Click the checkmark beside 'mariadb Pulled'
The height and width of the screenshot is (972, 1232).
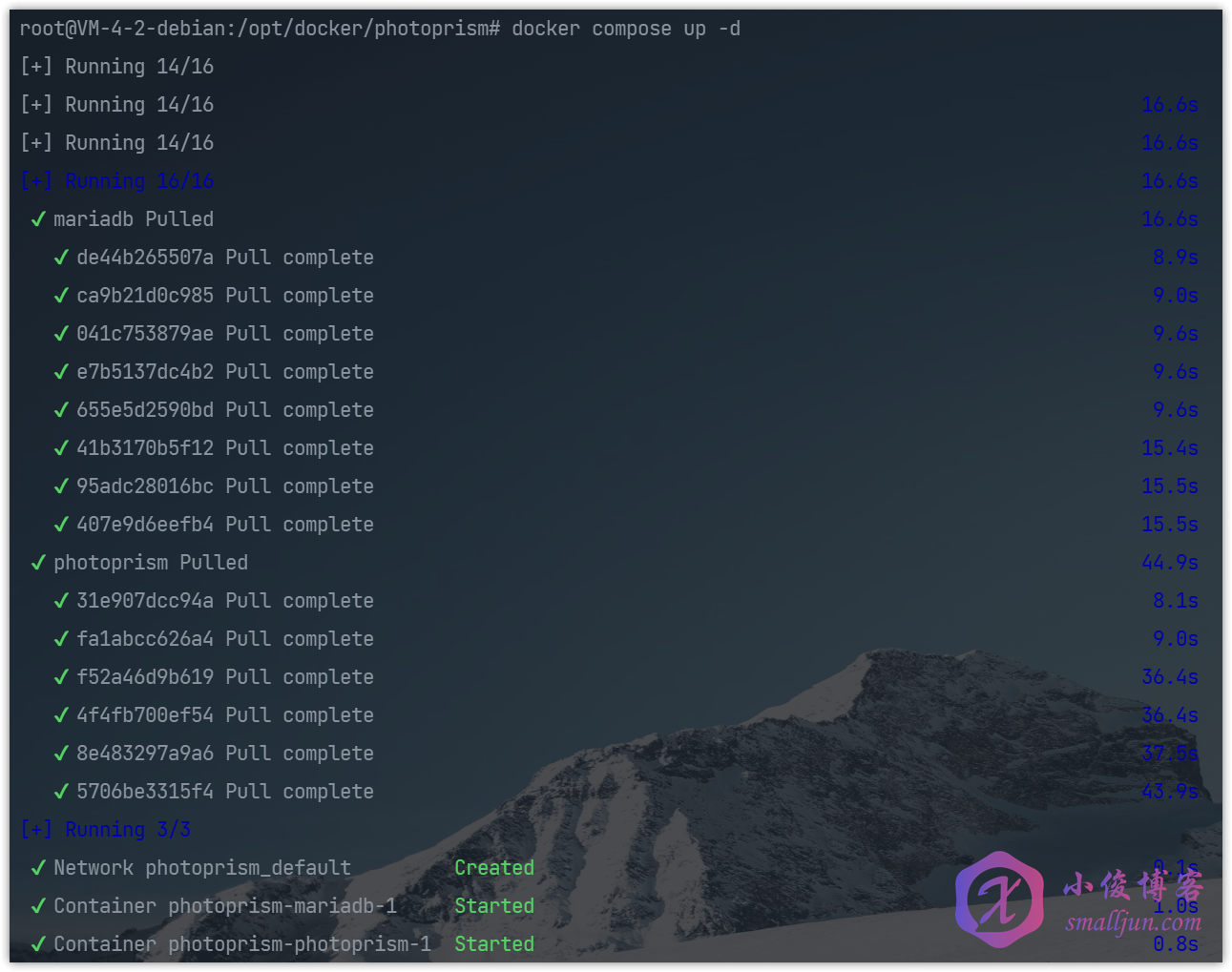pyautogui.click(x=38, y=219)
